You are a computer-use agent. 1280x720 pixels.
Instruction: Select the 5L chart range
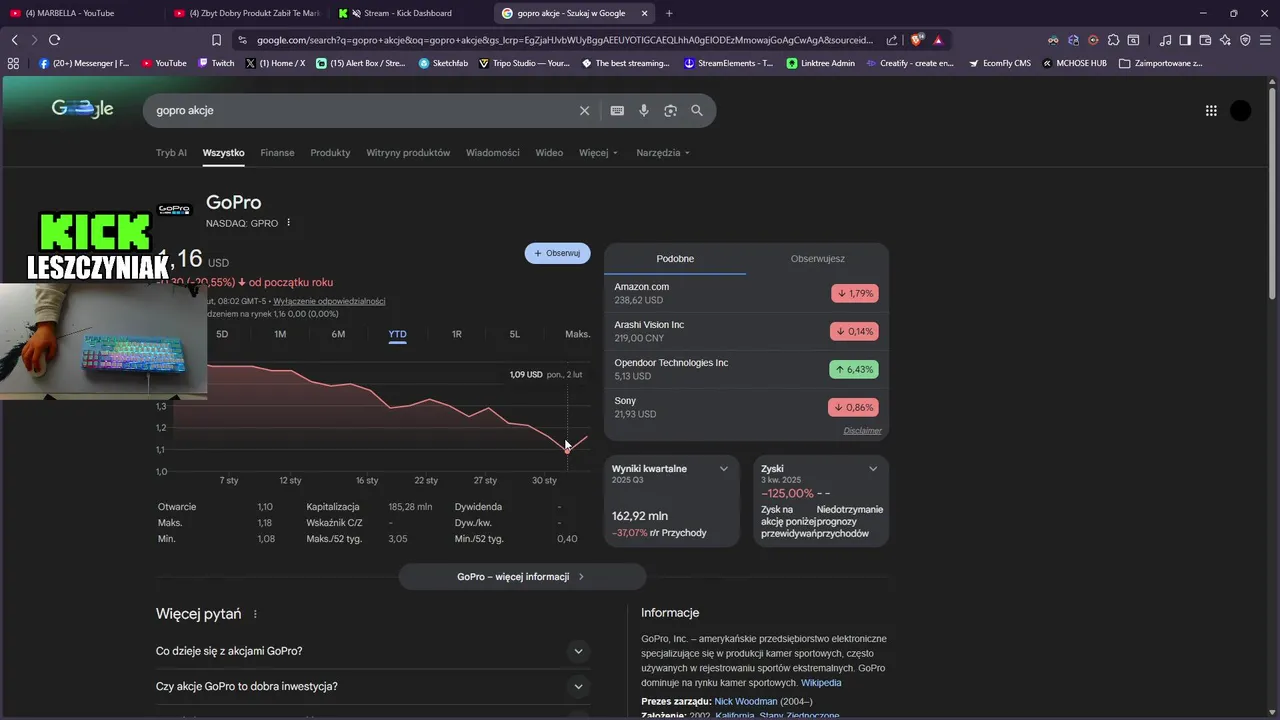click(x=514, y=334)
